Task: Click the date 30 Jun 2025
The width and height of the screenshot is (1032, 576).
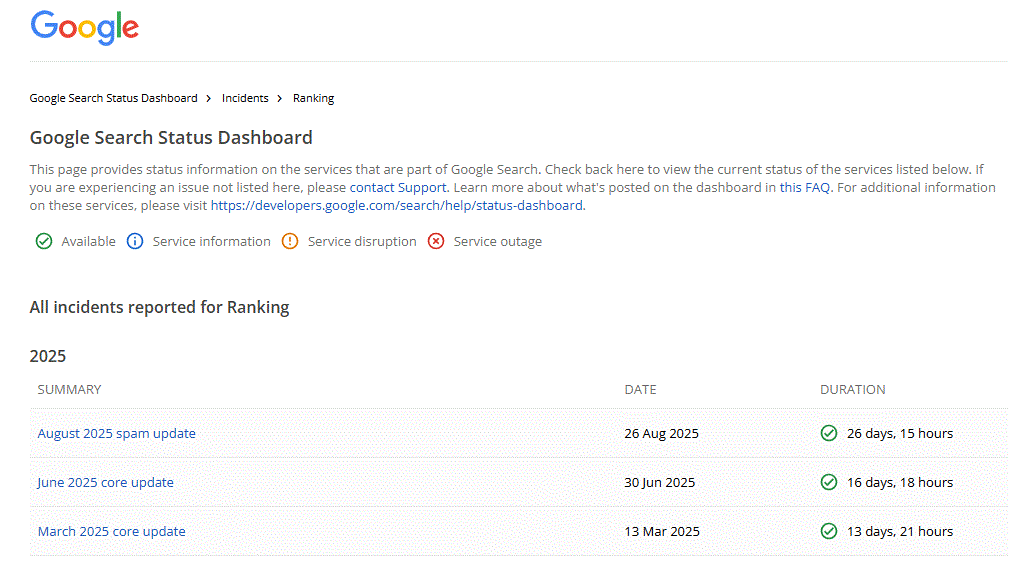Action: click(x=659, y=483)
